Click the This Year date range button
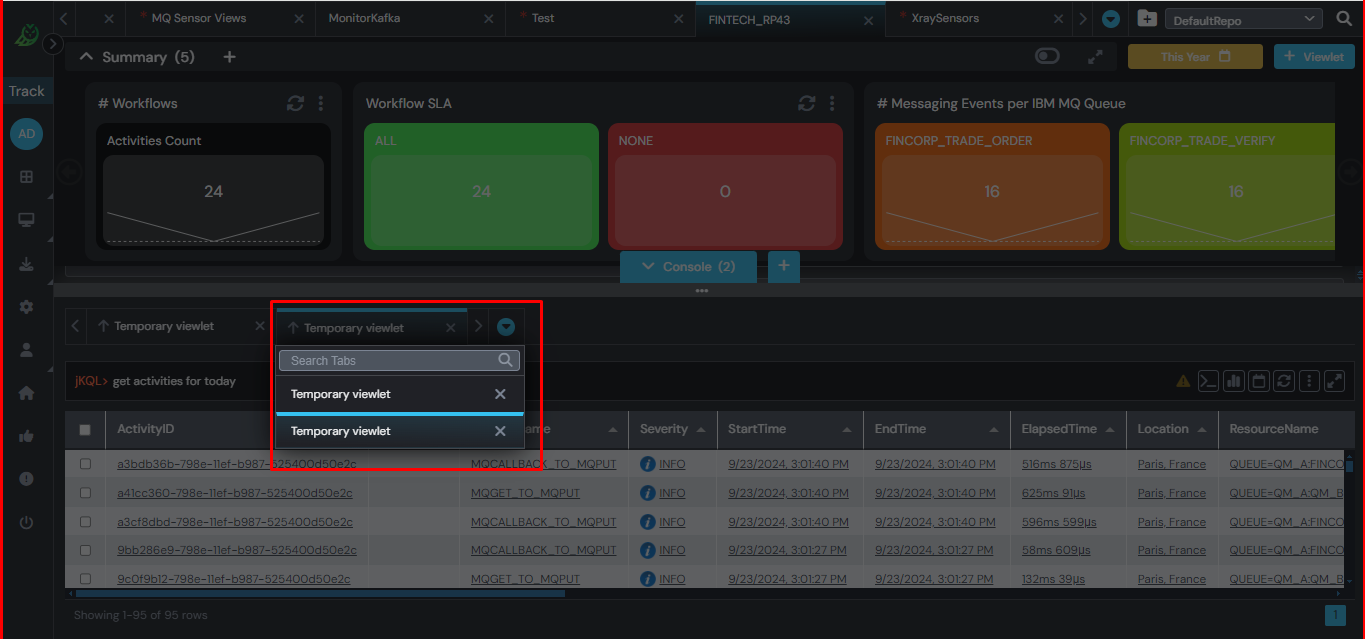The height and width of the screenshot is (639, 1365). [x=1195, y=57]
